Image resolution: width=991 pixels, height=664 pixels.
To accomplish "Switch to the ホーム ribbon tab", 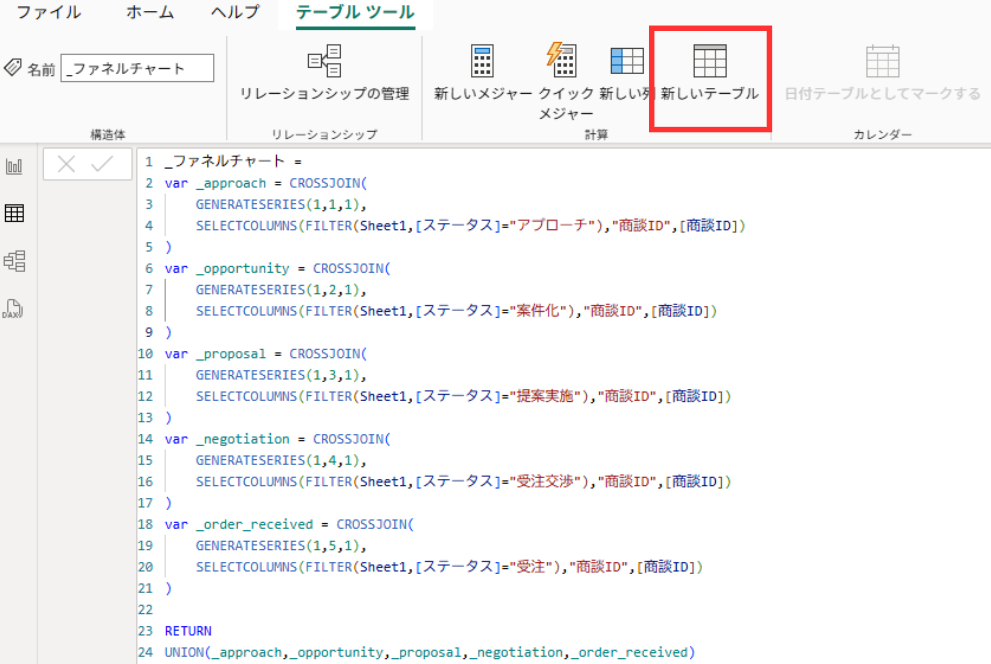I will [x=150, y=12].
